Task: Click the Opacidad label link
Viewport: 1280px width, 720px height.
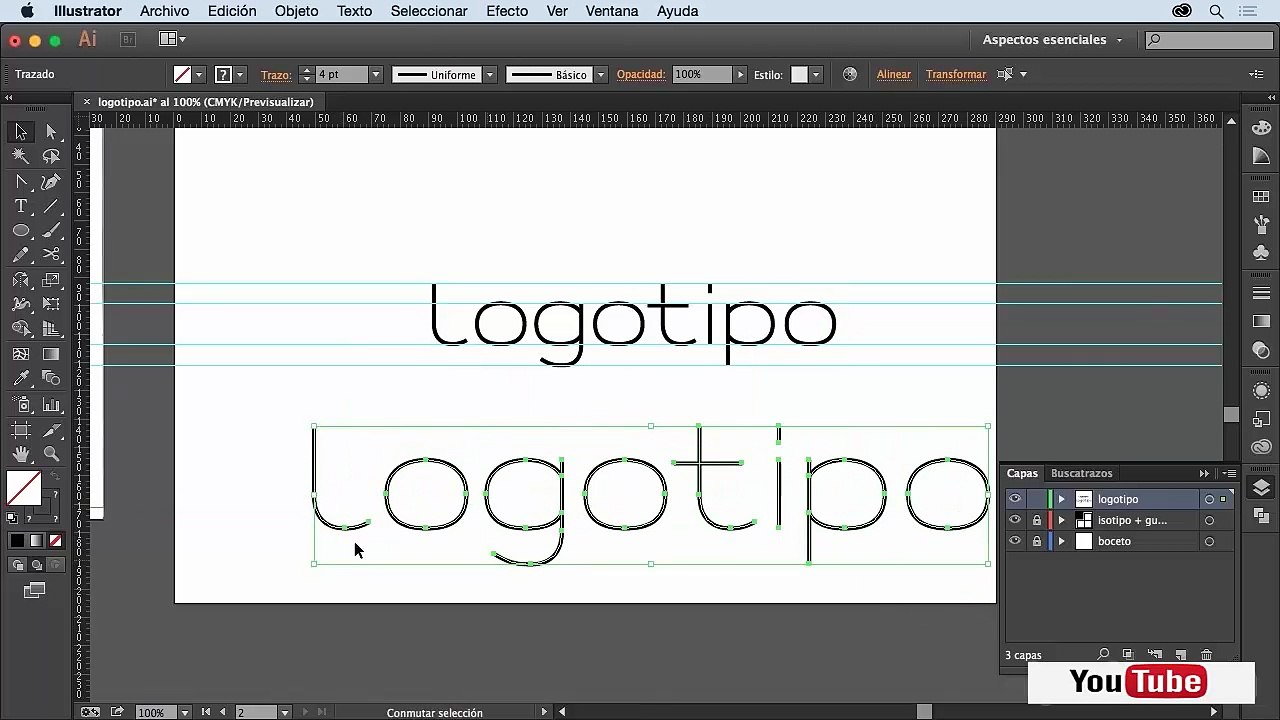Action: click(641, 74)
